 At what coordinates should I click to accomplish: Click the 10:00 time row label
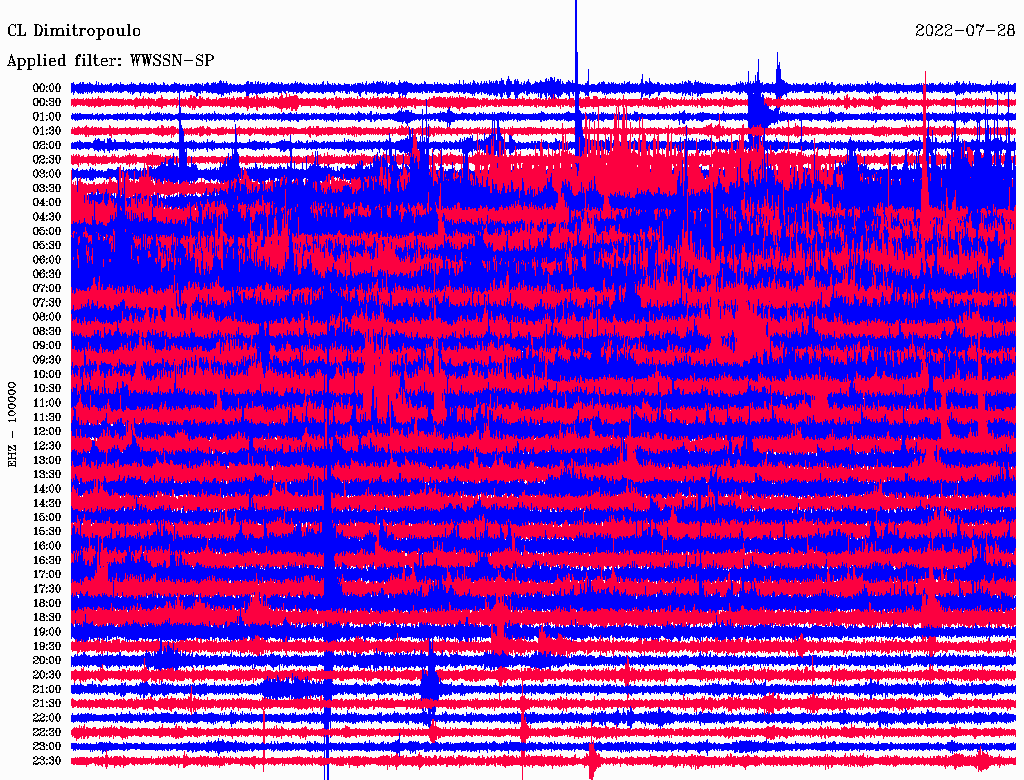click(47, 374)
